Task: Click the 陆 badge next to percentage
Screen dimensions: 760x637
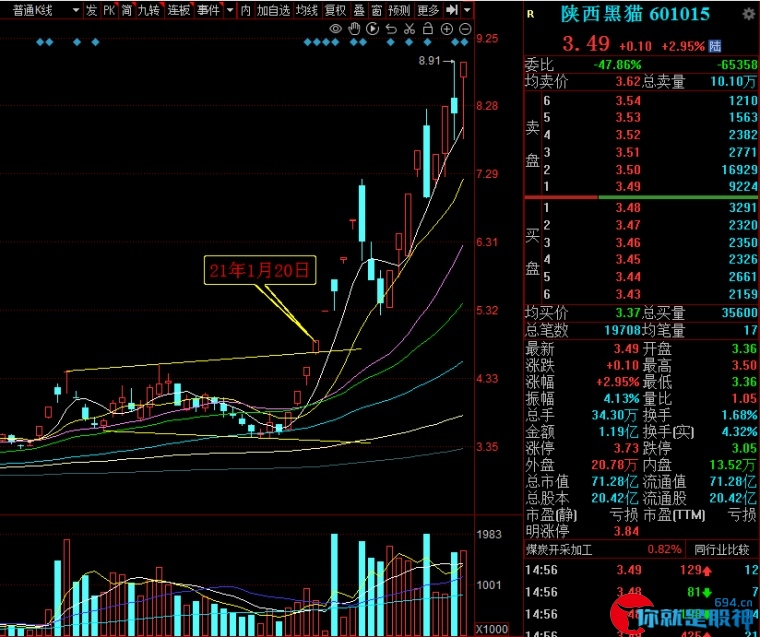Action: click(715, 46)
